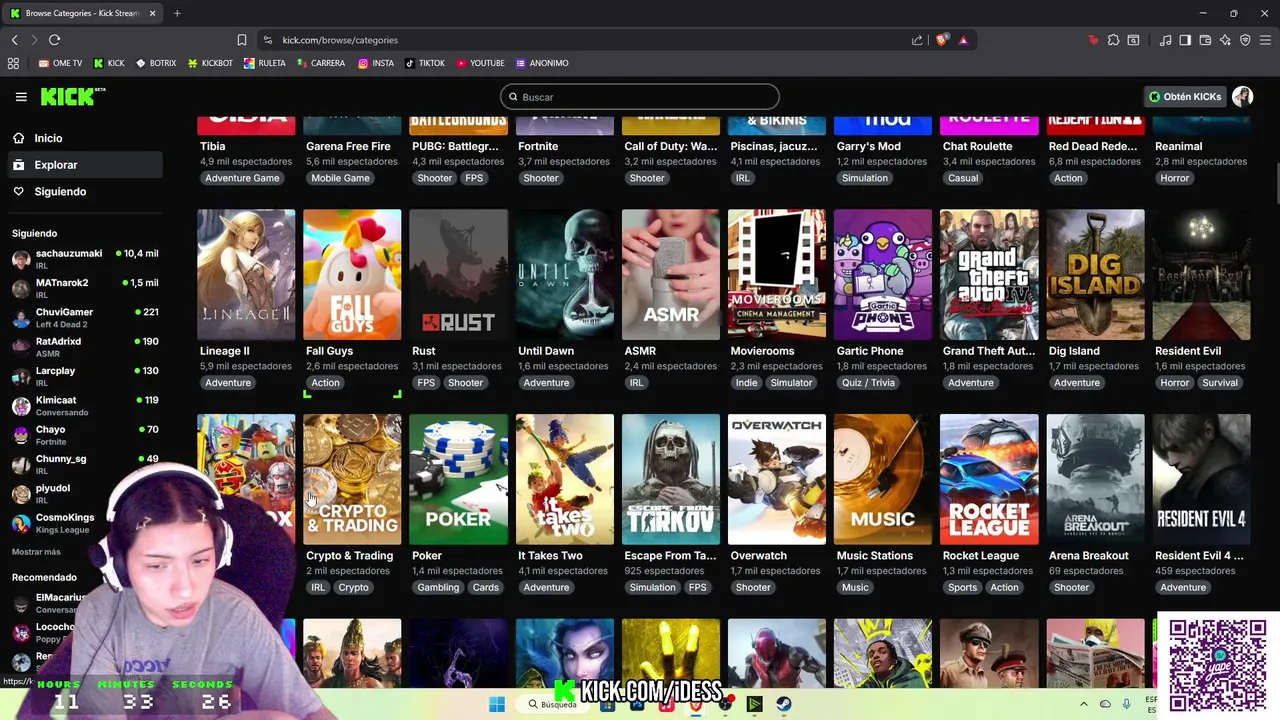1280x720 pixels.
Task: Open MATnarok2 channel in sidebar
Action: click(85, 288)
